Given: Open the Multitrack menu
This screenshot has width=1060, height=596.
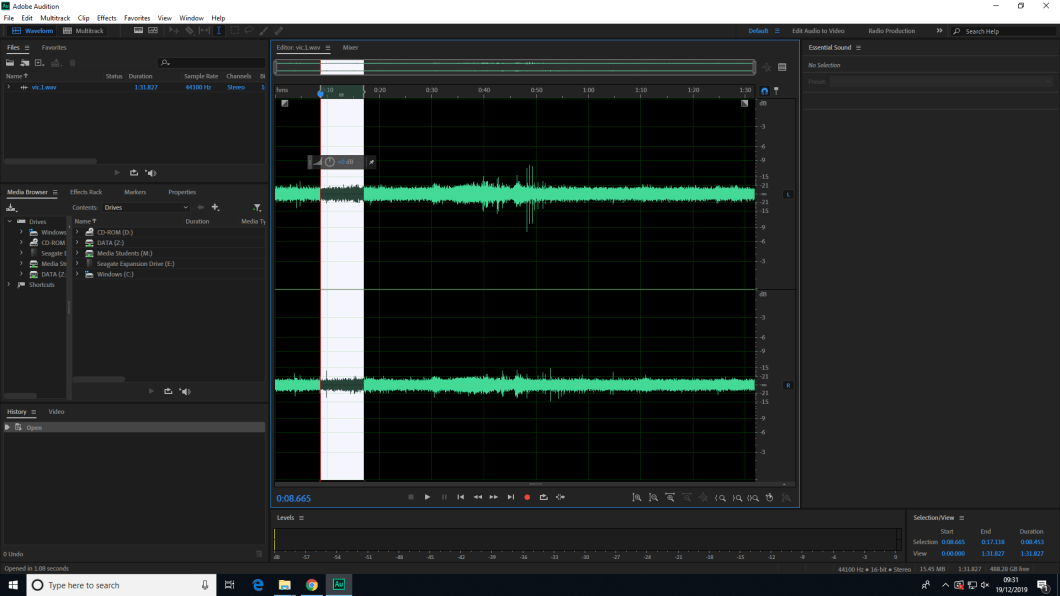Looking at the screenshot, I should click(55, 18).
